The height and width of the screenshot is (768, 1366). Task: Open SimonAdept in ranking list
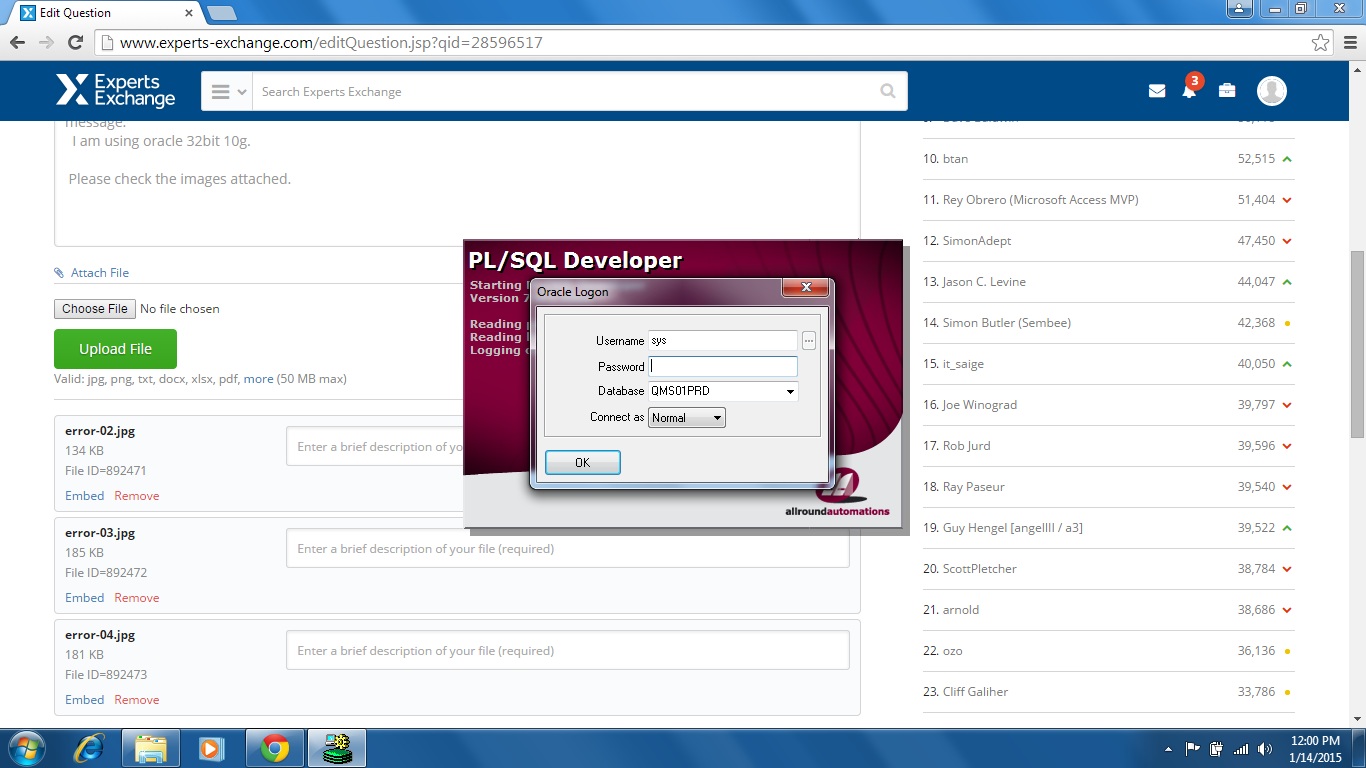(977, 241)
